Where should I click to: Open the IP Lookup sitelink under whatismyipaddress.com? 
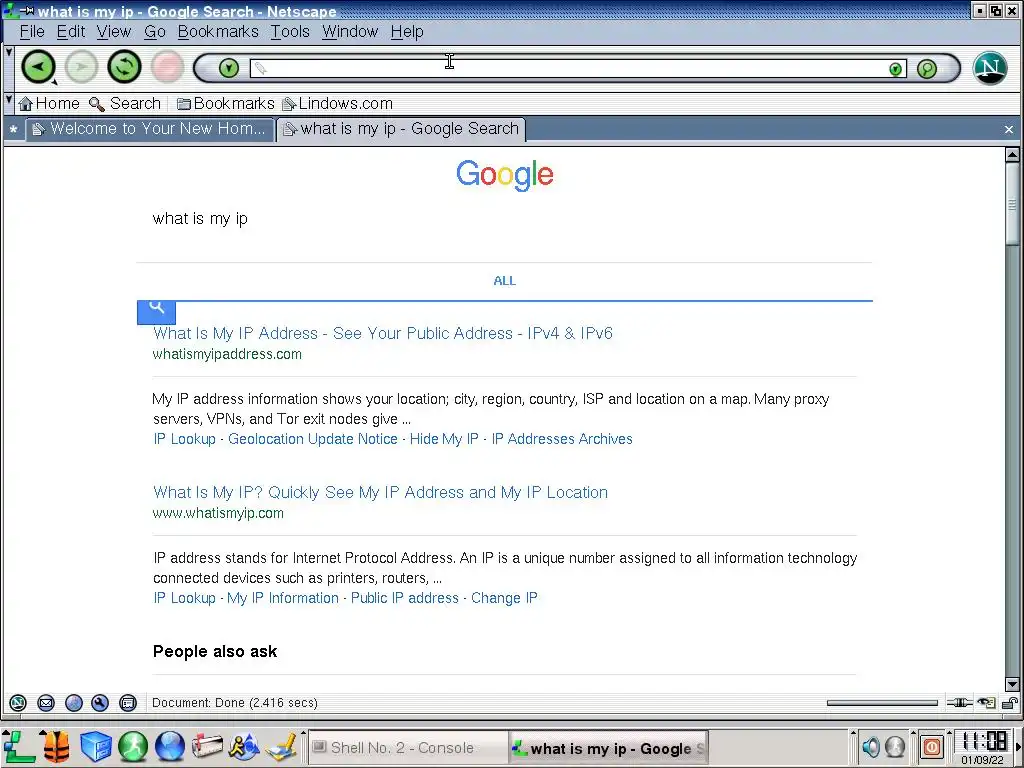(184, 439)
